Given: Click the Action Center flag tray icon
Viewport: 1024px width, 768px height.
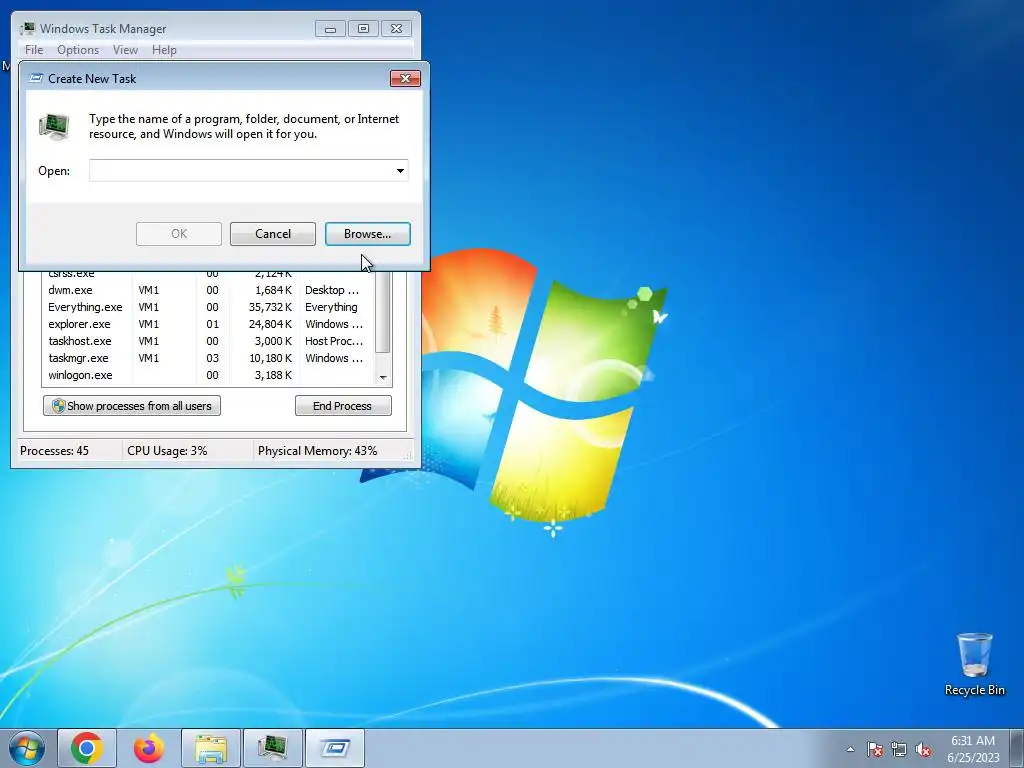Looking at the screenshot, I should [875, 749].
